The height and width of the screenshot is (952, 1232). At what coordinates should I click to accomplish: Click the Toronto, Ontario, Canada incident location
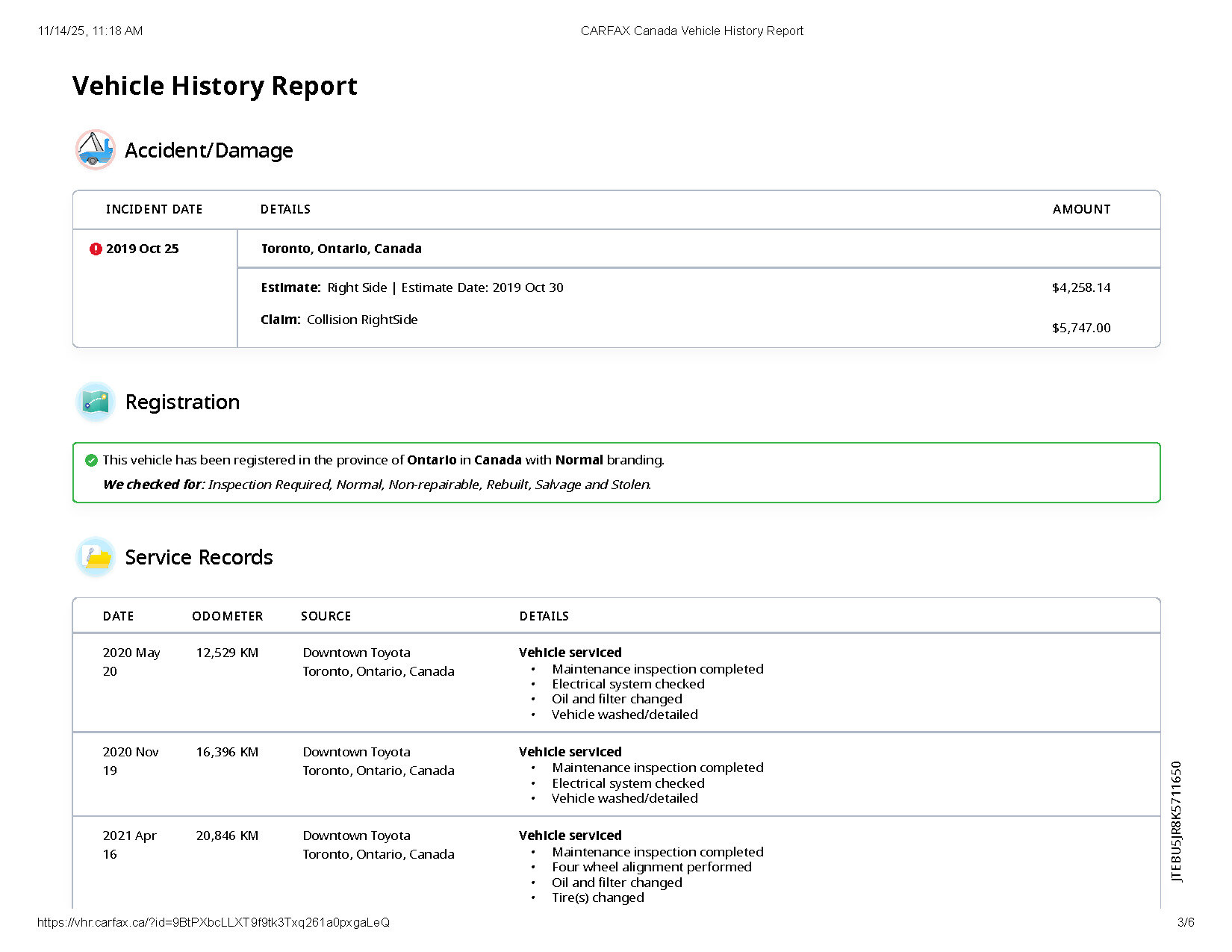pyautogui.click(x=341, y=249)
